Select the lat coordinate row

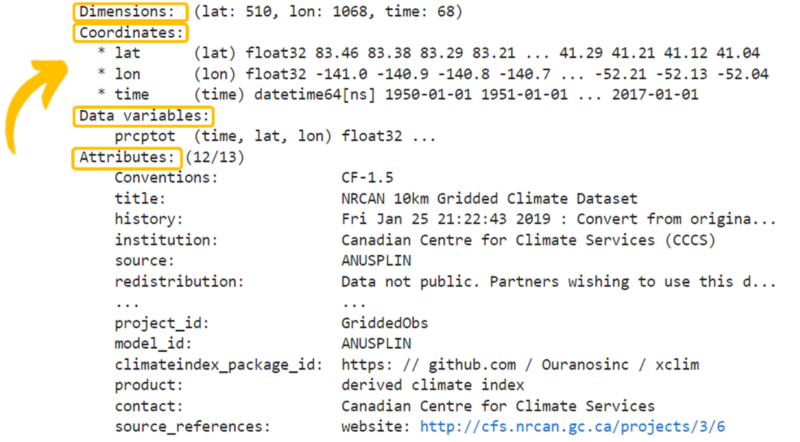pyautogui.click(x=127, y=53)
